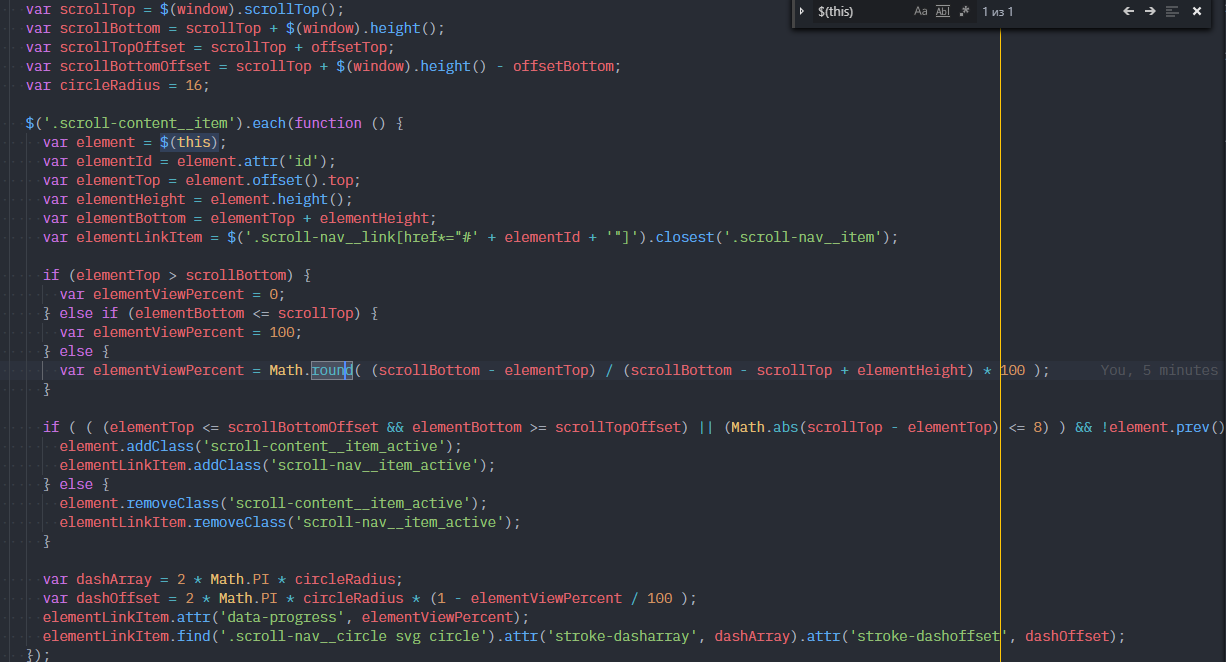Go to next match arrow
The width and height of the screenshot is (1226, 662).
[1150, 11]
